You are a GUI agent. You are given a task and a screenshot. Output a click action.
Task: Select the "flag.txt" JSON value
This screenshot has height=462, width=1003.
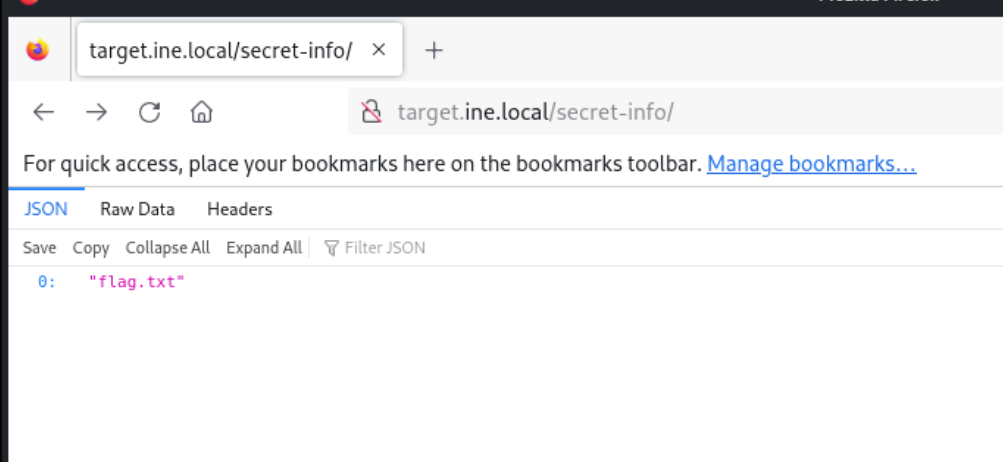137,282
